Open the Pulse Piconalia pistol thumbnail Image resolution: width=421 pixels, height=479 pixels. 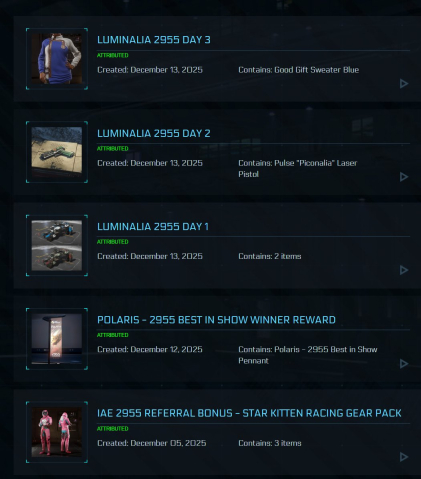click(57, 152)
